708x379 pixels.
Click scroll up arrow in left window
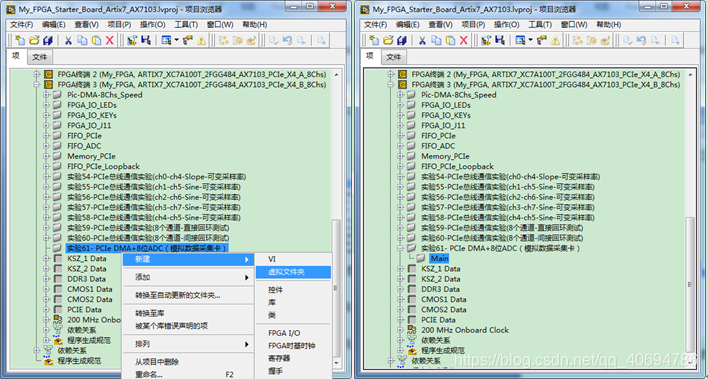coord(336,74)
